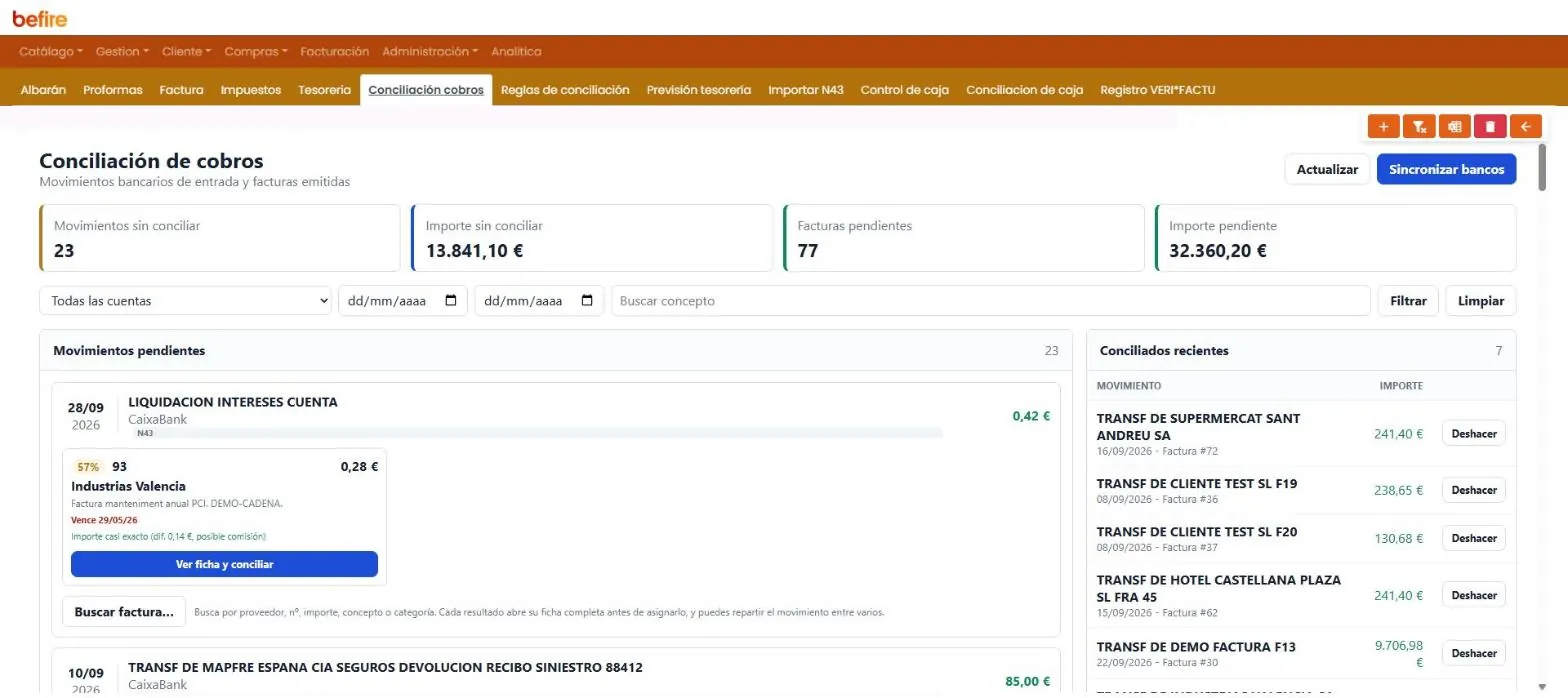The image size is (1568, 698).
Task: Click the page vertical scrollbar
Action: click(1542, 166)
